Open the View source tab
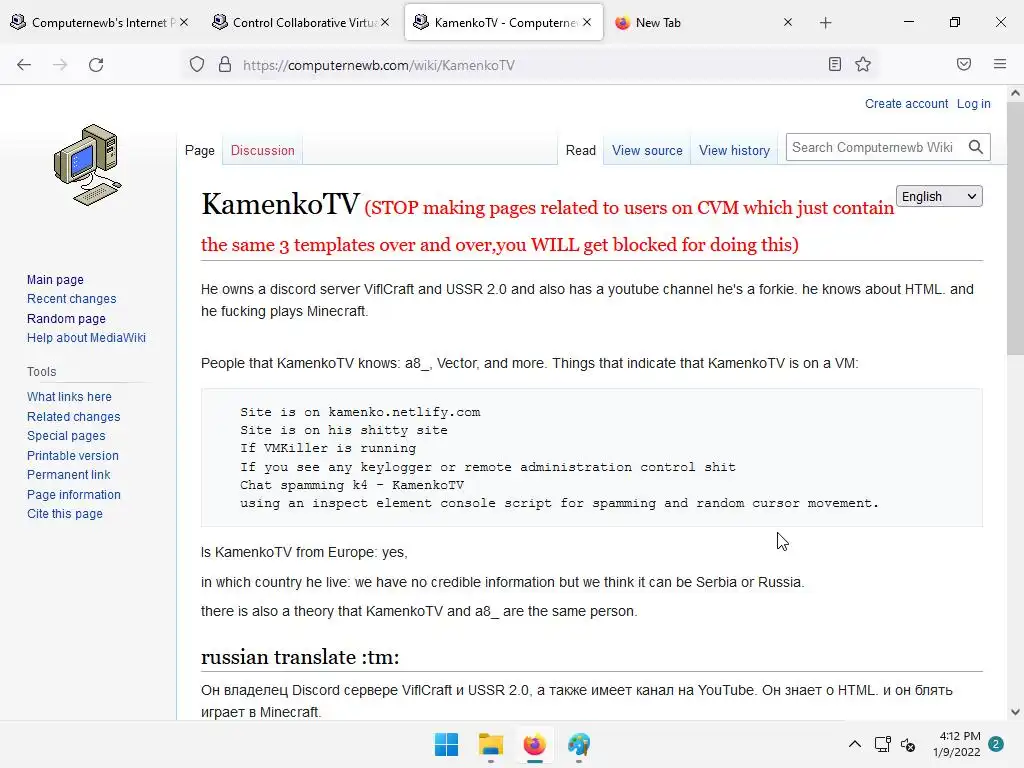 pyautogui.click(x=647, y=150)
